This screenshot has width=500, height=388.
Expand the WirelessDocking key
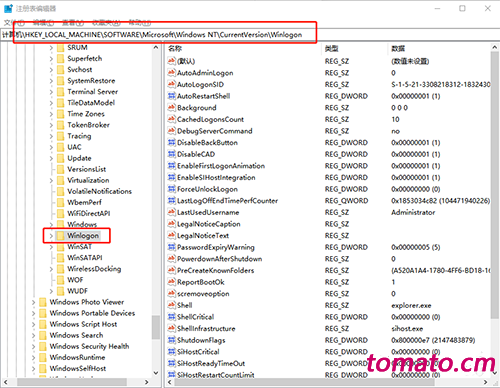(x=51, y=269)
